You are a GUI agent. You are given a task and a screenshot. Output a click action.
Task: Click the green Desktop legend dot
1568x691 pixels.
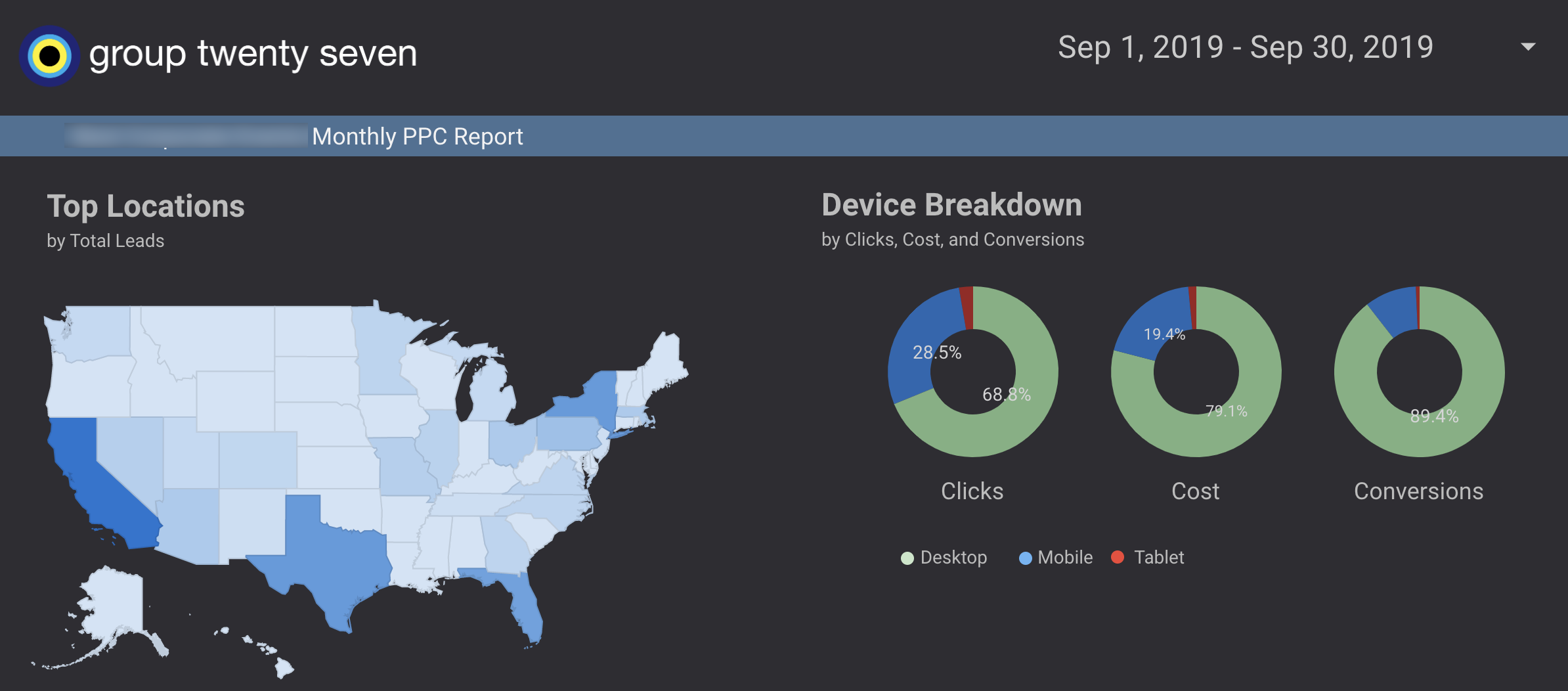tap(908, 558)
